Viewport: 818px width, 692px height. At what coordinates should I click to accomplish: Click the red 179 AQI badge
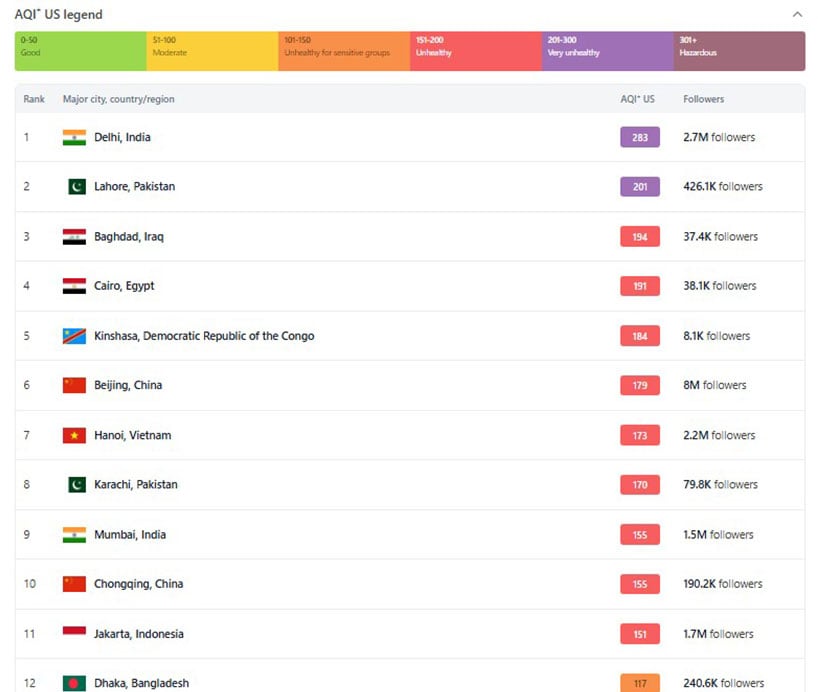click(640, 385)
